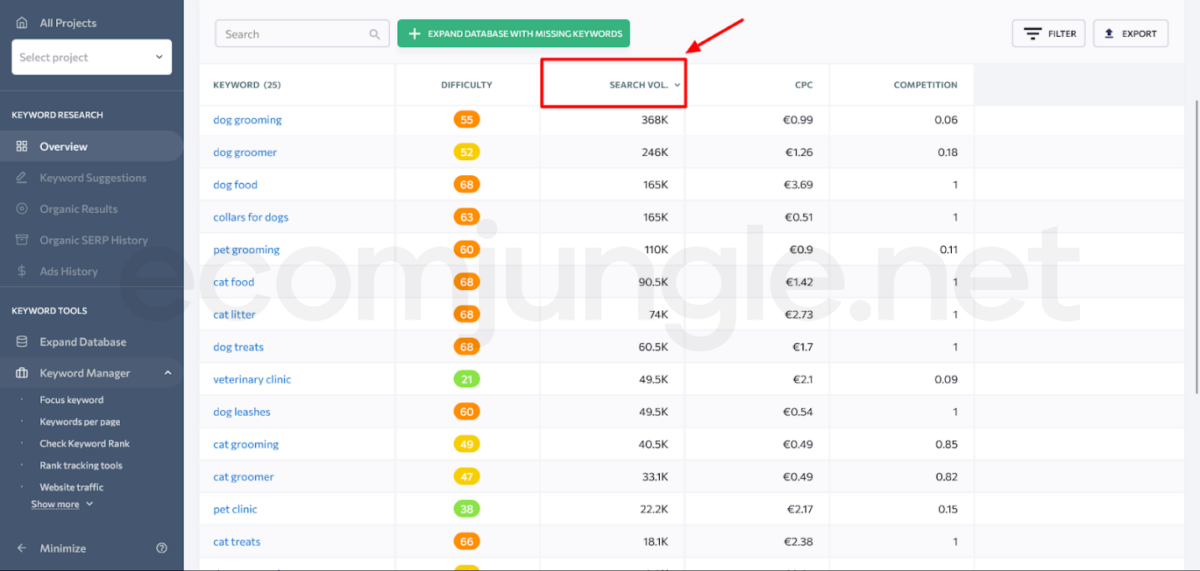The width and height of the screenshot is (1200, 571).
Task: Click the Overview grid icon in sidebar
Action: pos(22,147)
